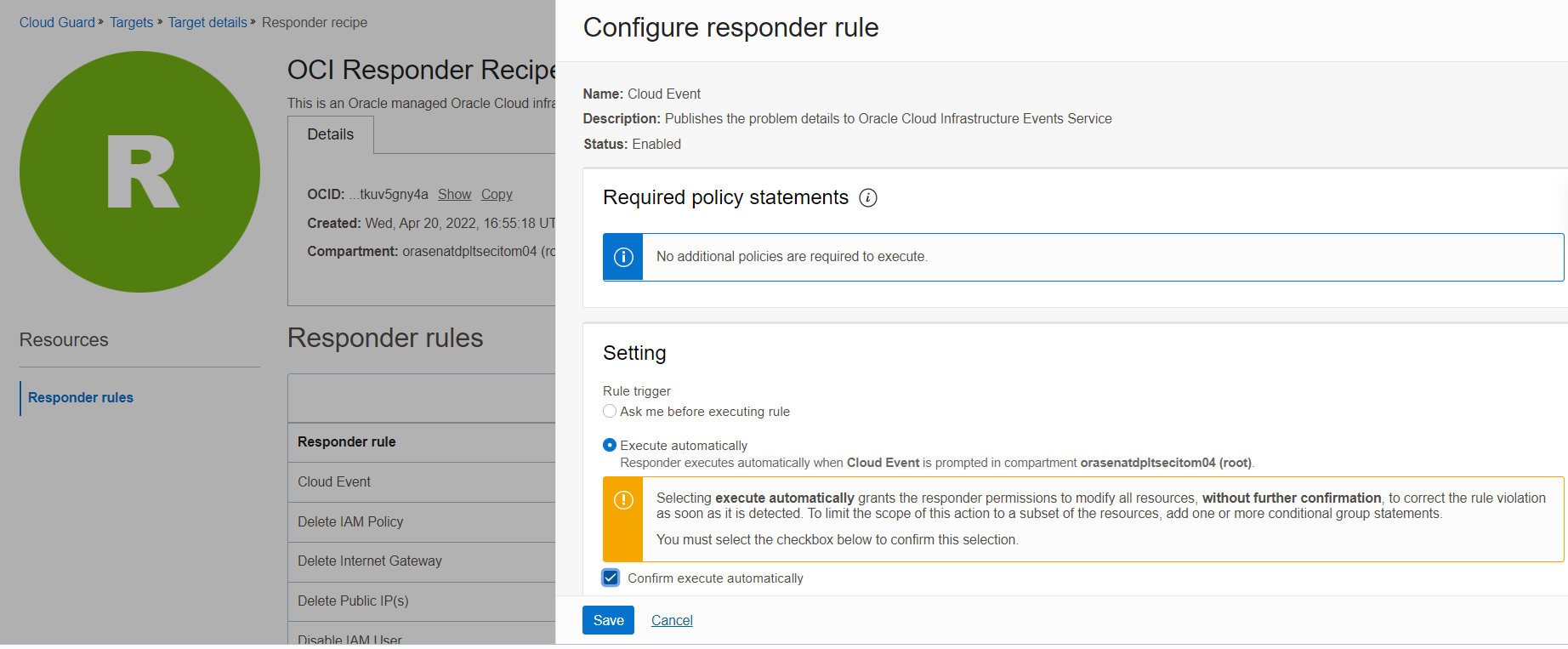This screenshot has height=649, width=1568.
Task: Open Responder rules in Resources sidebar
Action: 81,398
